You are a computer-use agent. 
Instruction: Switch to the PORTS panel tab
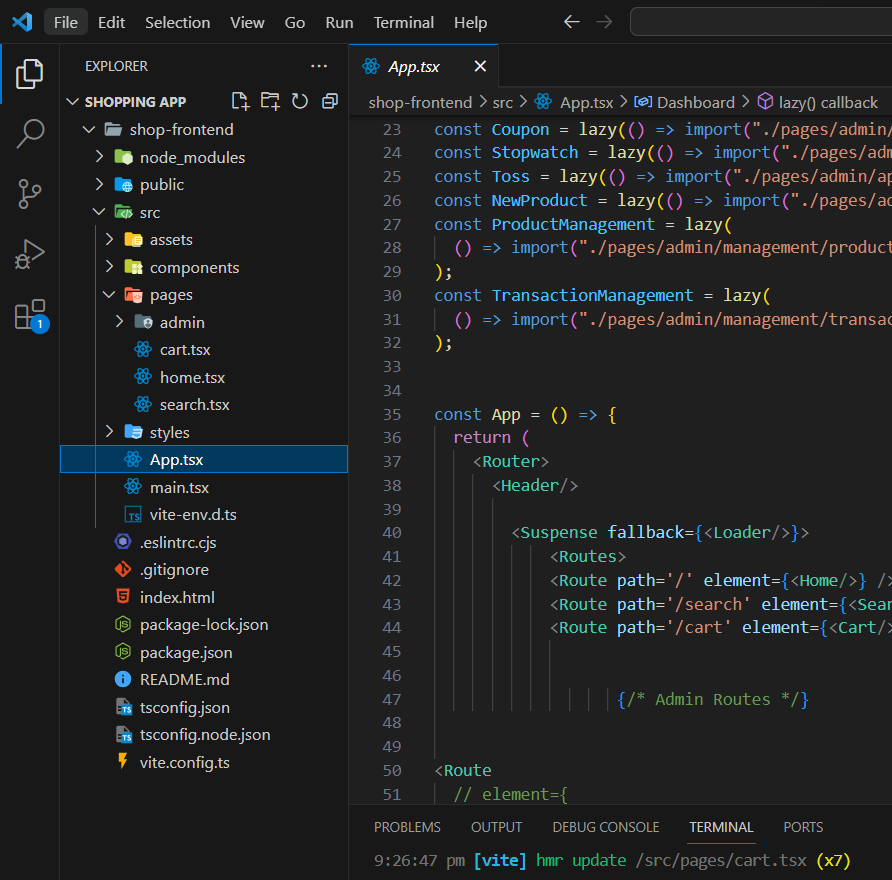pyautogui.click(x=803, y=827)
